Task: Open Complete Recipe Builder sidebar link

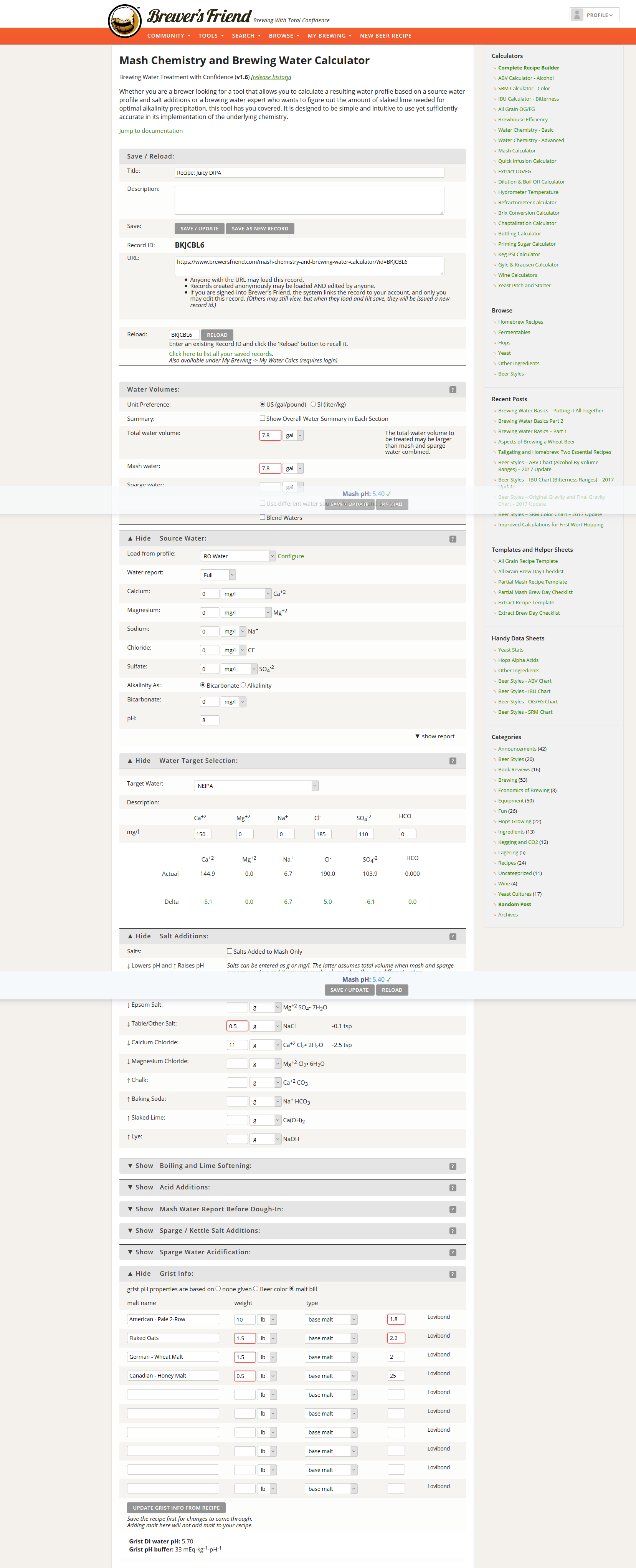Action: pos(528,68)
